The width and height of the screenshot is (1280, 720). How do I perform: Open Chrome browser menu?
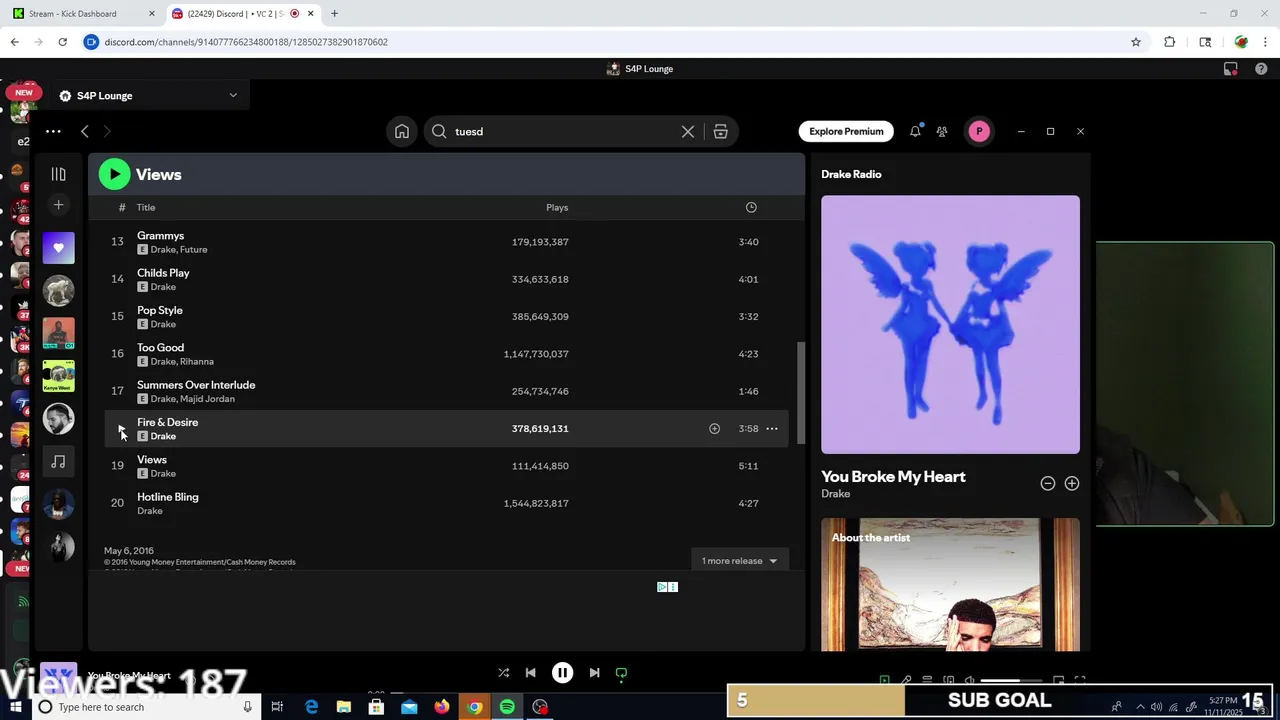(x=1265, y=42)
